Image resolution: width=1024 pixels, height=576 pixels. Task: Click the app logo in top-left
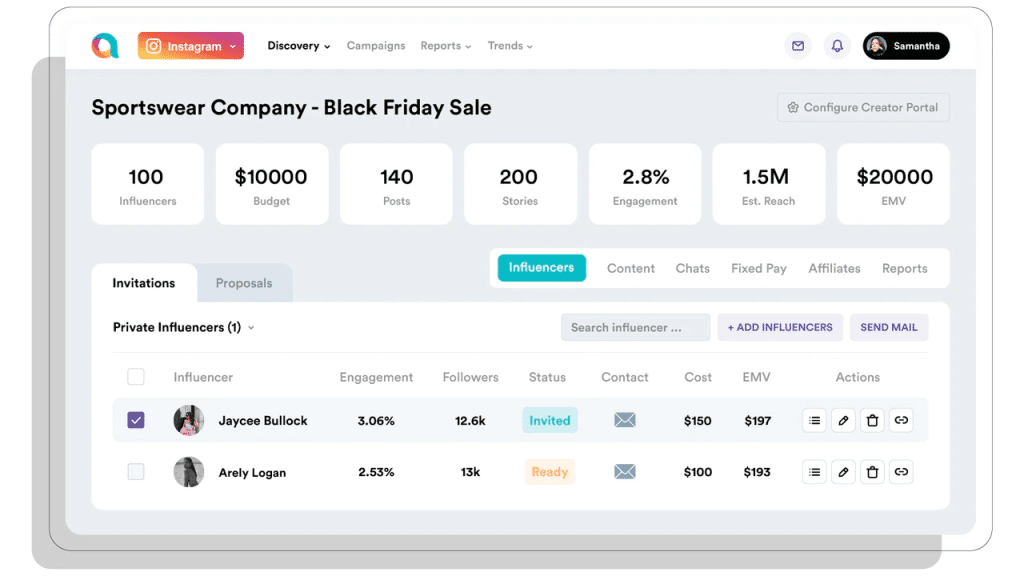pyautogui.click(x=105, y=46)
